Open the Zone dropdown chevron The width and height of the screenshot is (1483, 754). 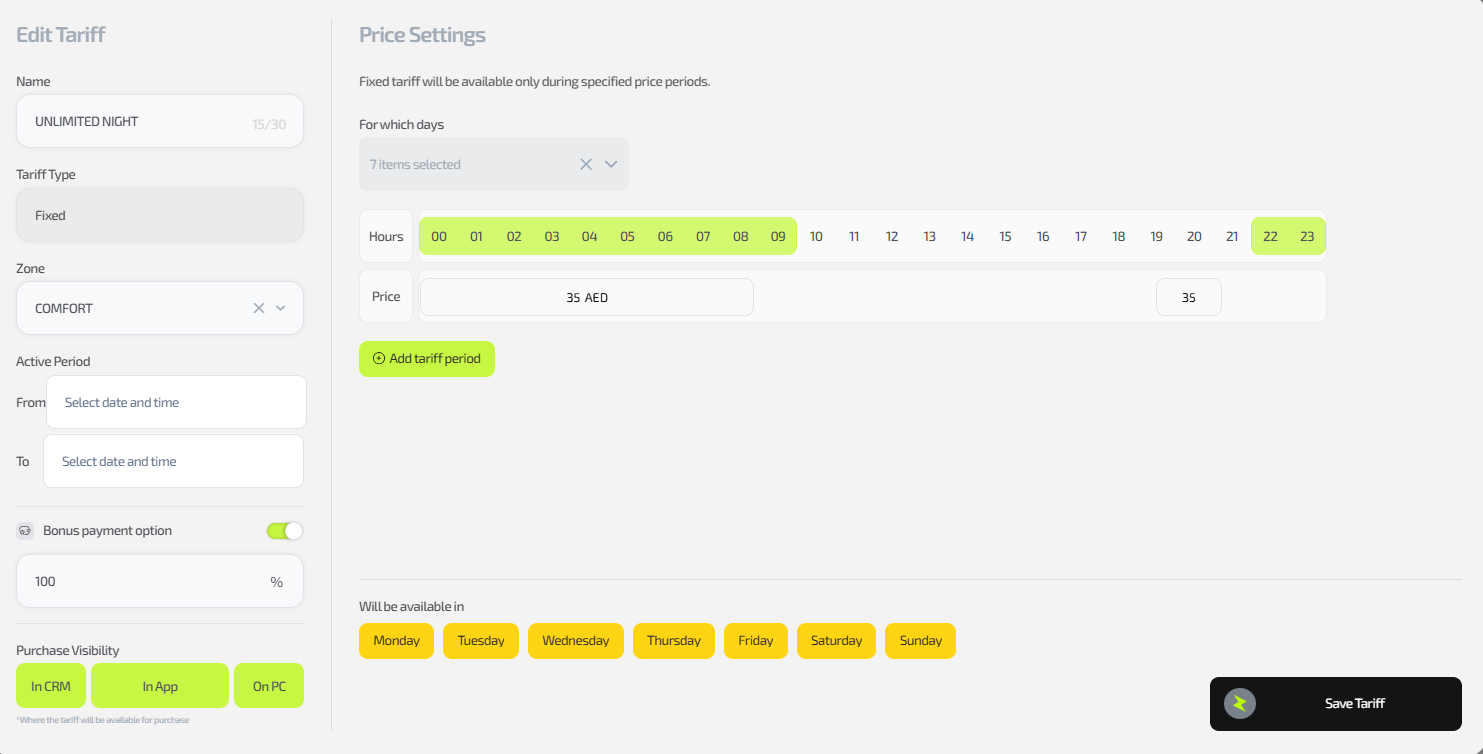pyautogui.click(x=281, y=308)
